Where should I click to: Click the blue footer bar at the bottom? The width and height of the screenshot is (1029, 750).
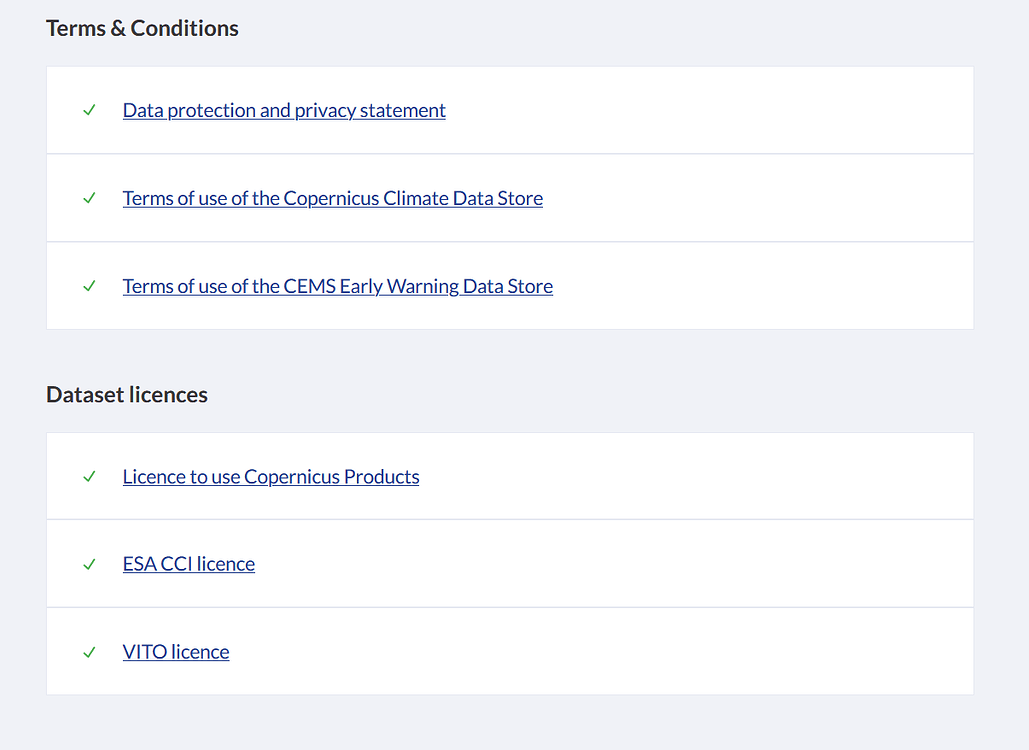pyautogui.click(x=514, y=744)
